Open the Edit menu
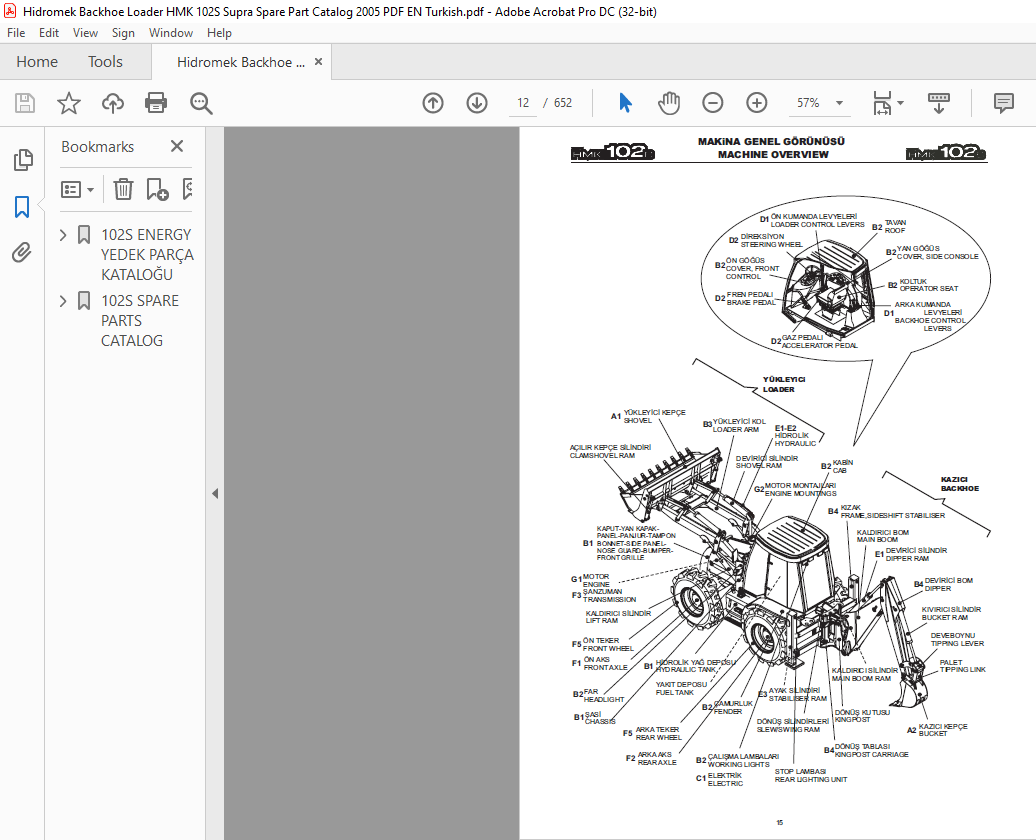Image resolution: width=1036 pixels, height=840 pixels. tap(49, 32)
